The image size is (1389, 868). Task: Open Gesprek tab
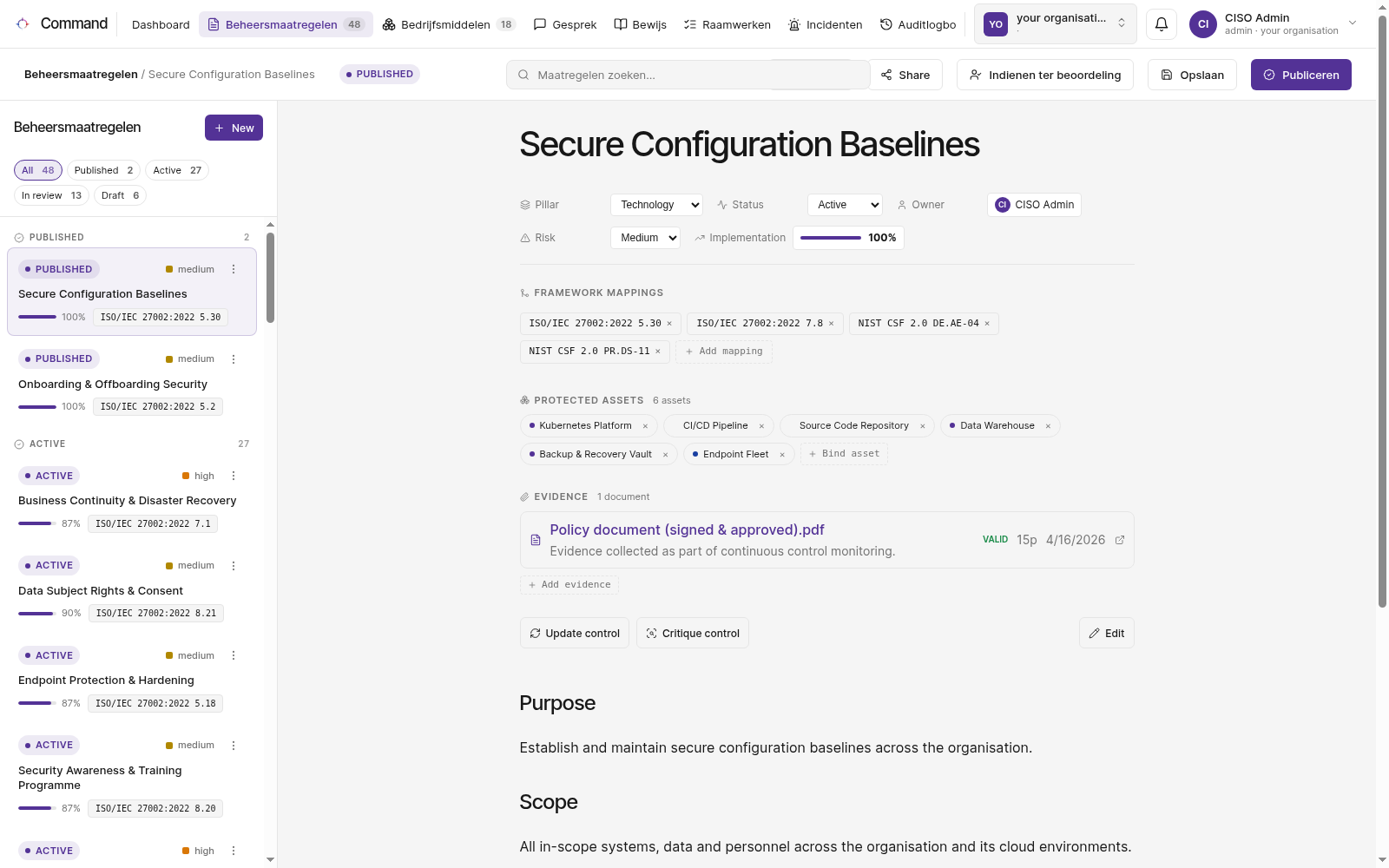click(565, 24)
